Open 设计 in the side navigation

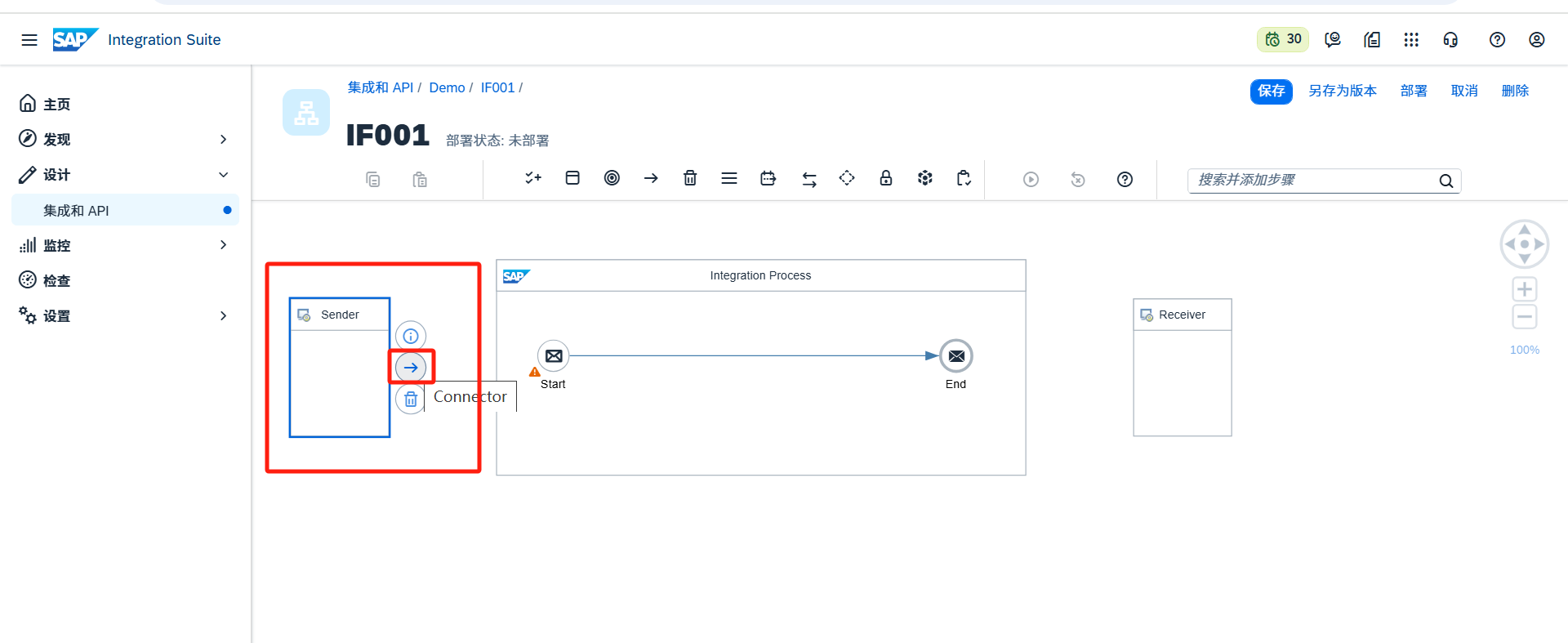pos(57,175)
